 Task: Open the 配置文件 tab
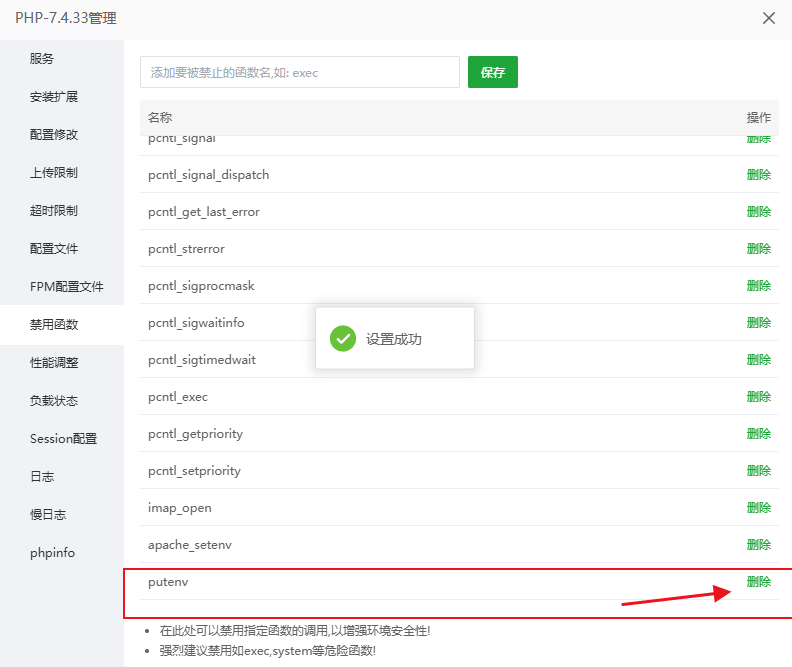pyautogui.click(x=54, y=248)
